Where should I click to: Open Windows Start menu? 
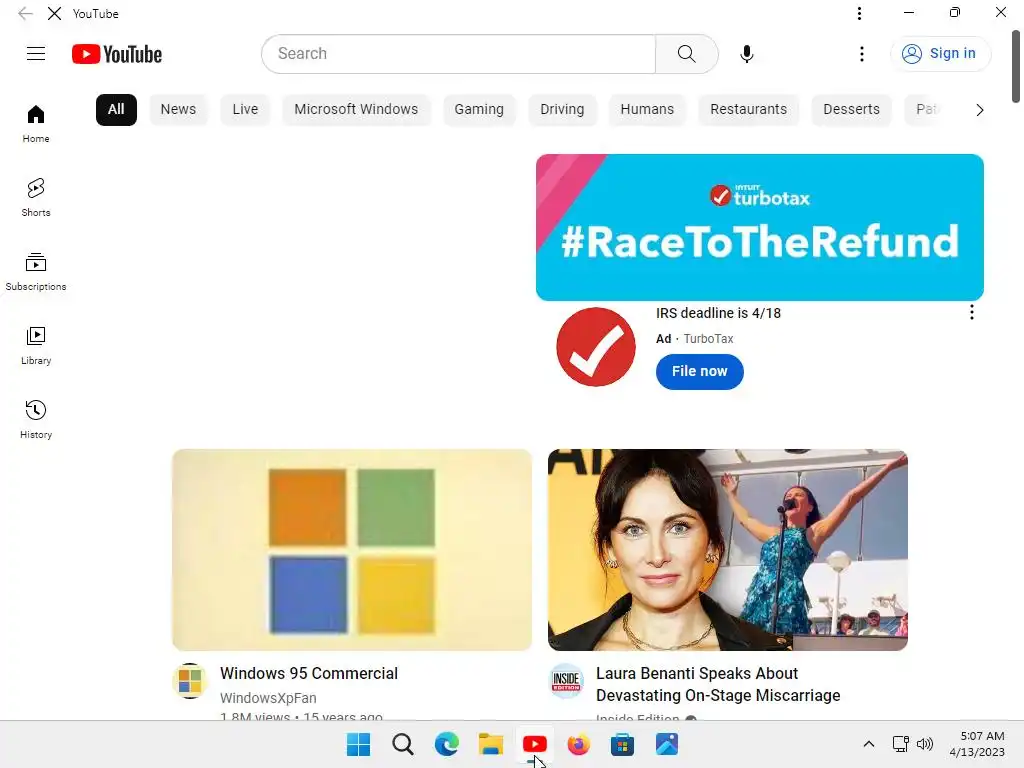[x=359, y=744]
